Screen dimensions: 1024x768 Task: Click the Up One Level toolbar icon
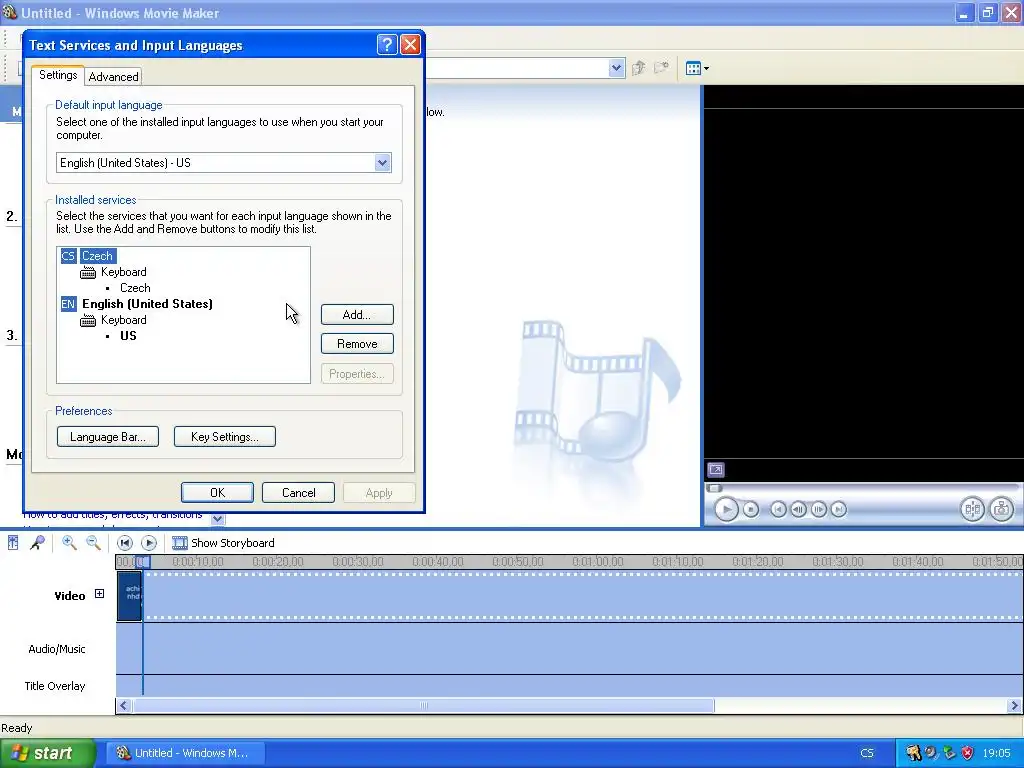coord(638,68)
